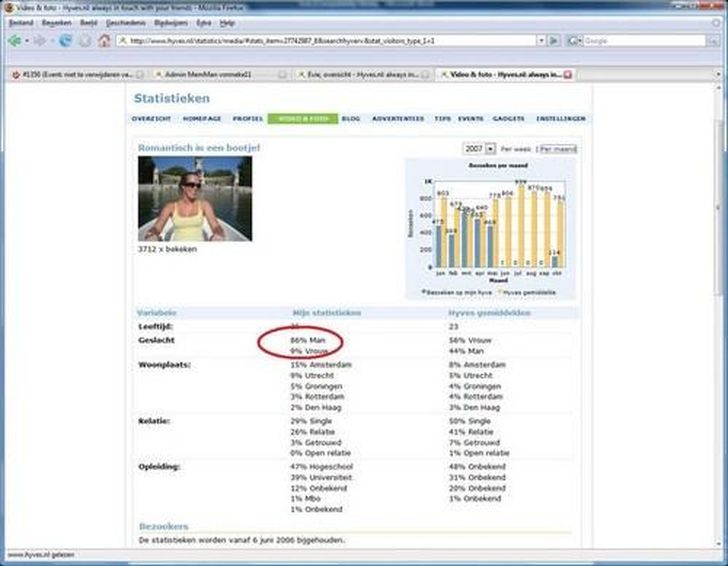Viewport: 728px width, 566px height.
Task: Switch to the Evie overzicht browser tab
Action: (360, 74)
